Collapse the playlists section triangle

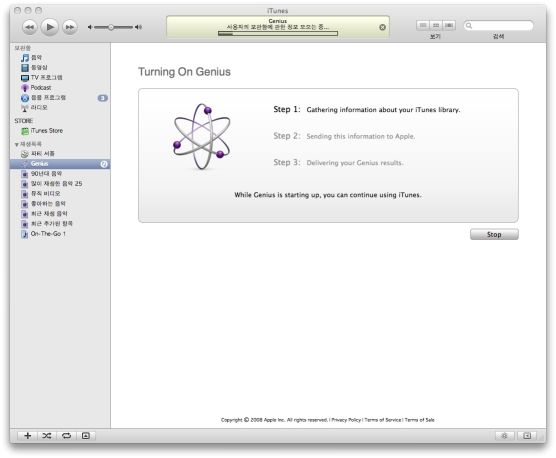coord(16,144)
